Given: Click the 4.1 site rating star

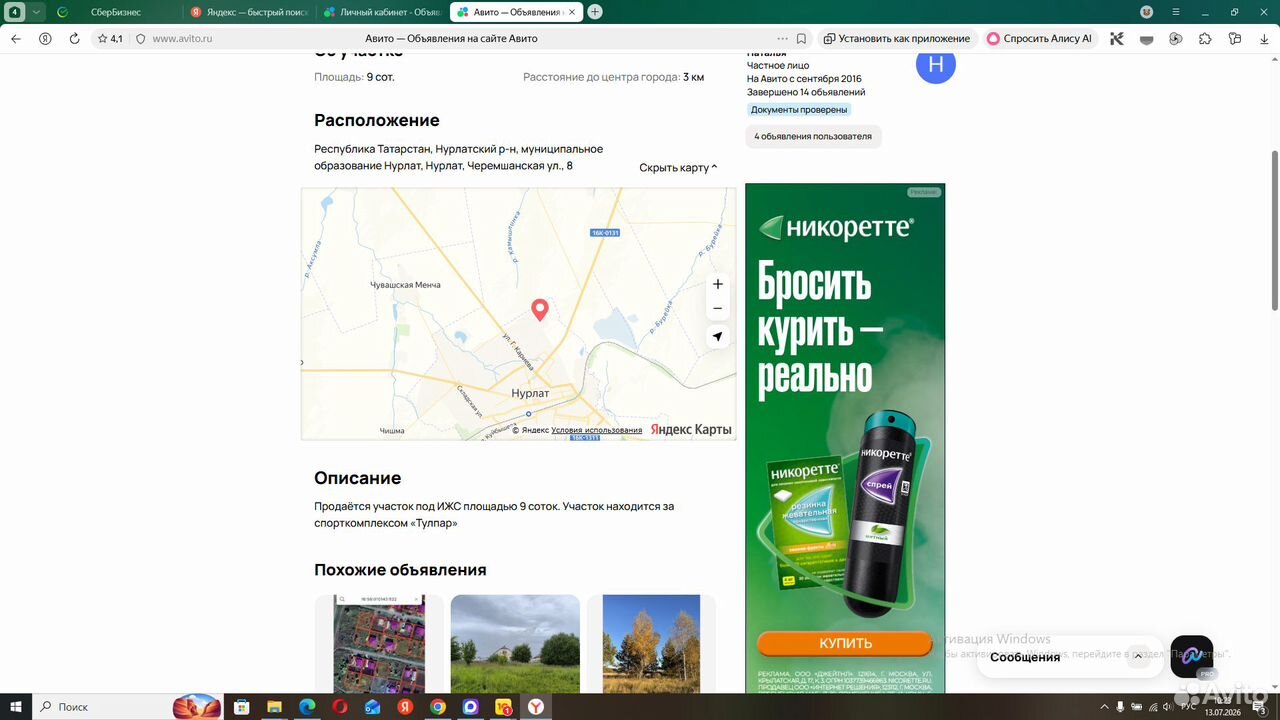Looking at the screenshot, I should click(110, 38).
